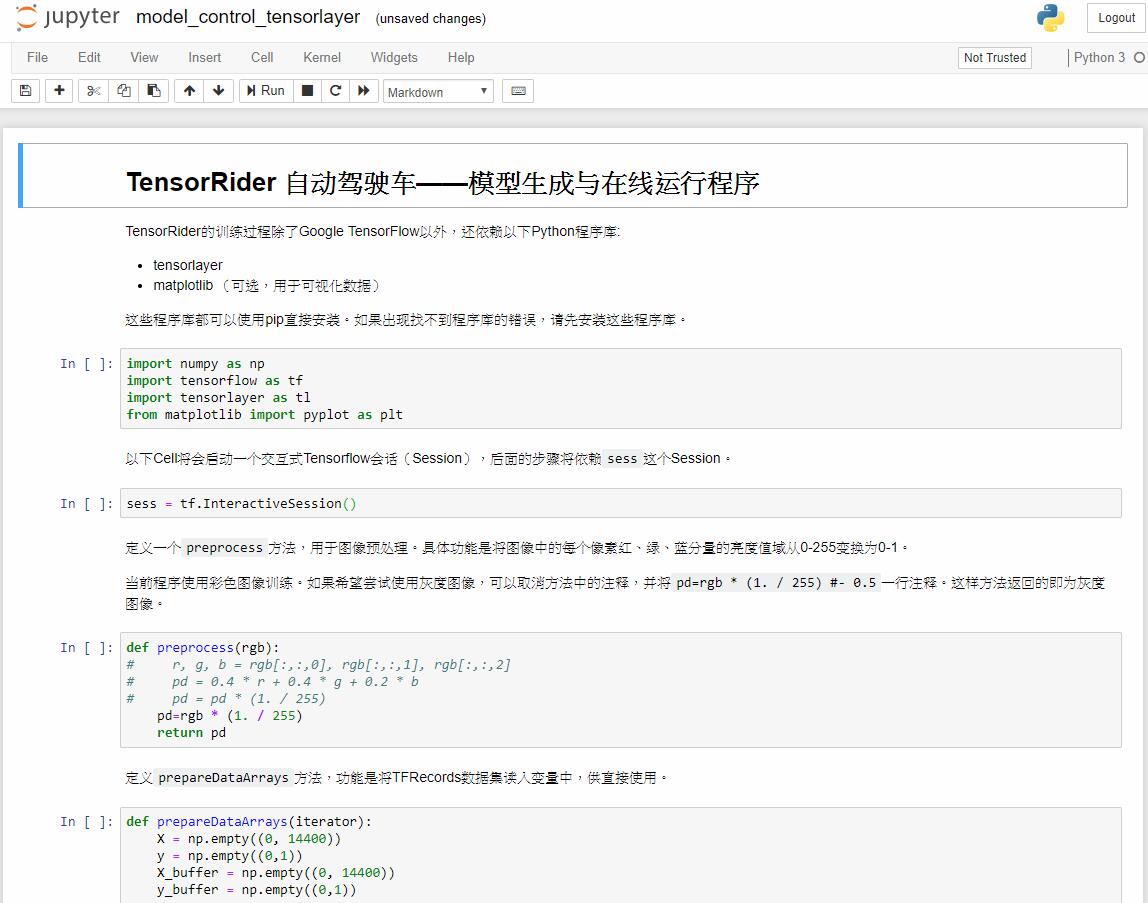Click into the import numpy code cell
The height and width of the screenshot is (903, 1148).
pyautogui.click(x=621, y=389)
